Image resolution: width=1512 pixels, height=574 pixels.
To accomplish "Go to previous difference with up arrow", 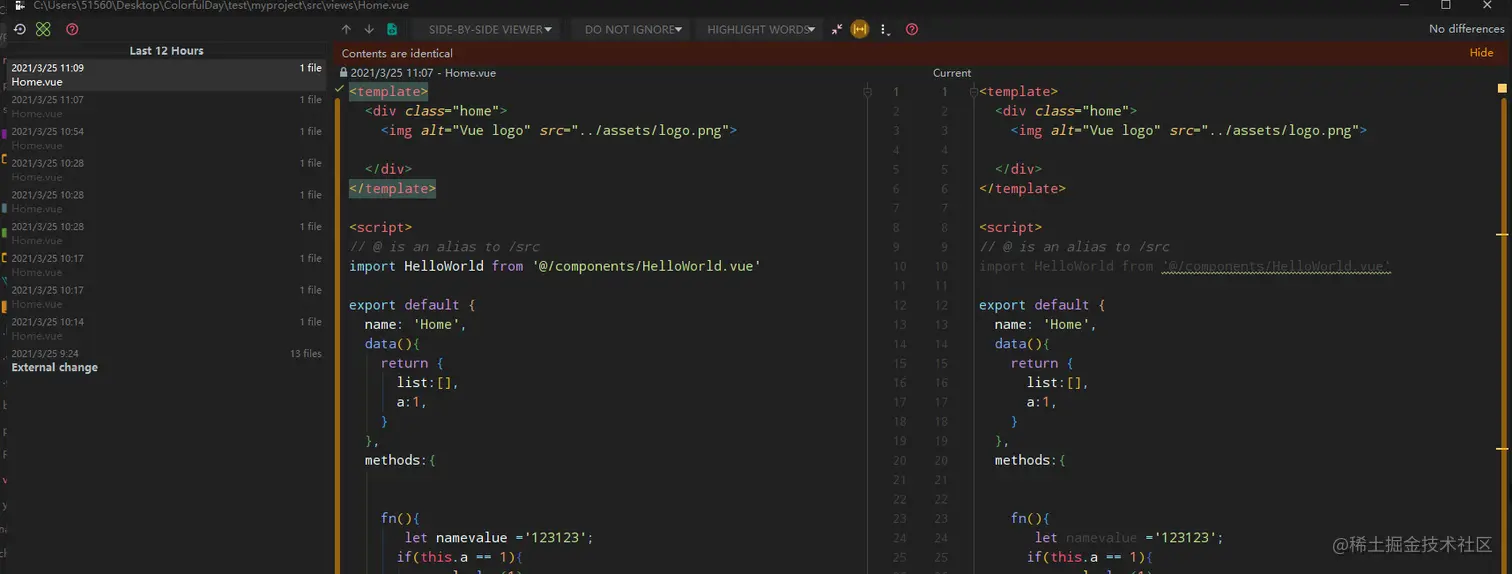I will (346, 29).
